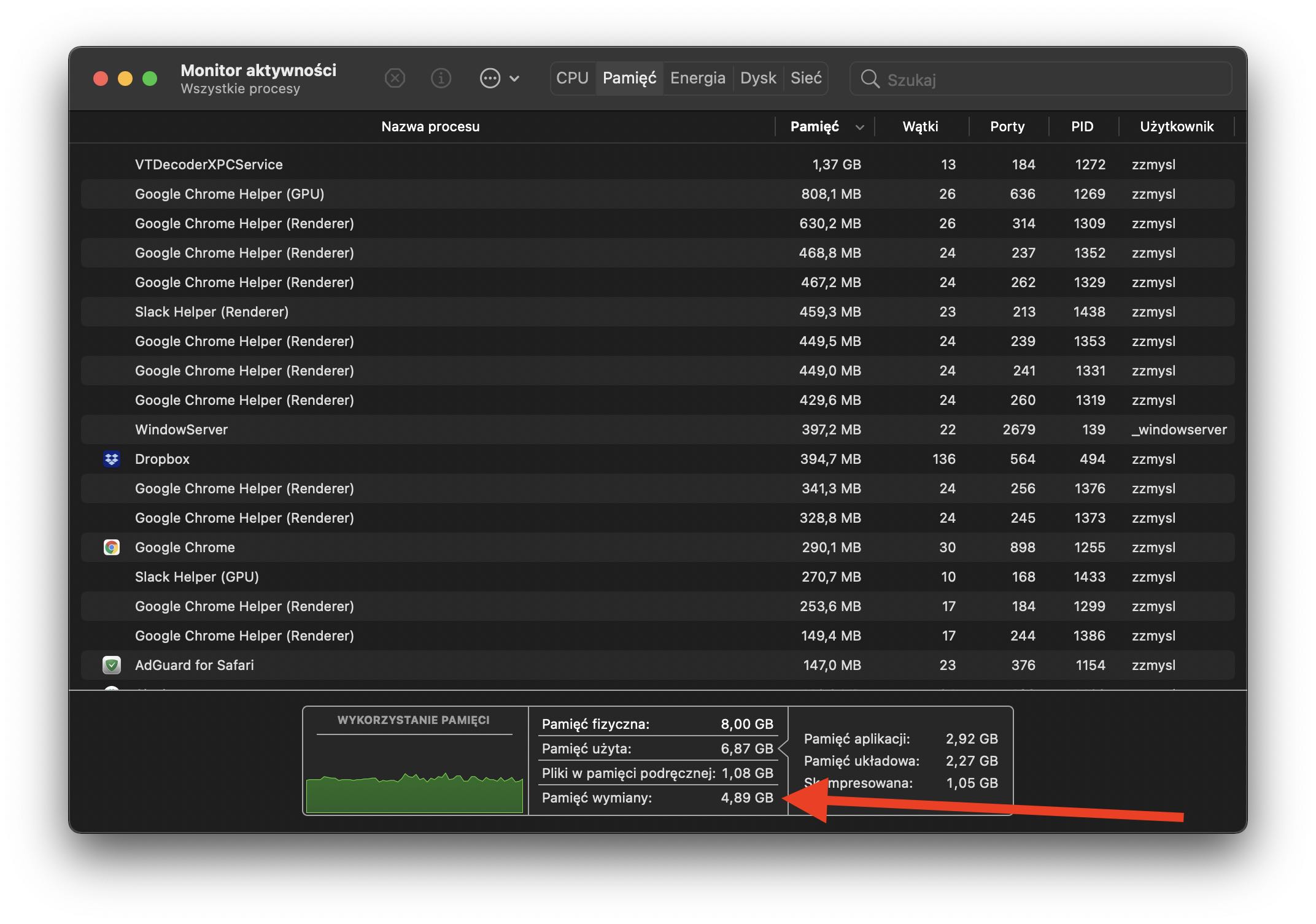Select Chrome Renderer with PID 1352

tap(658, 253)
